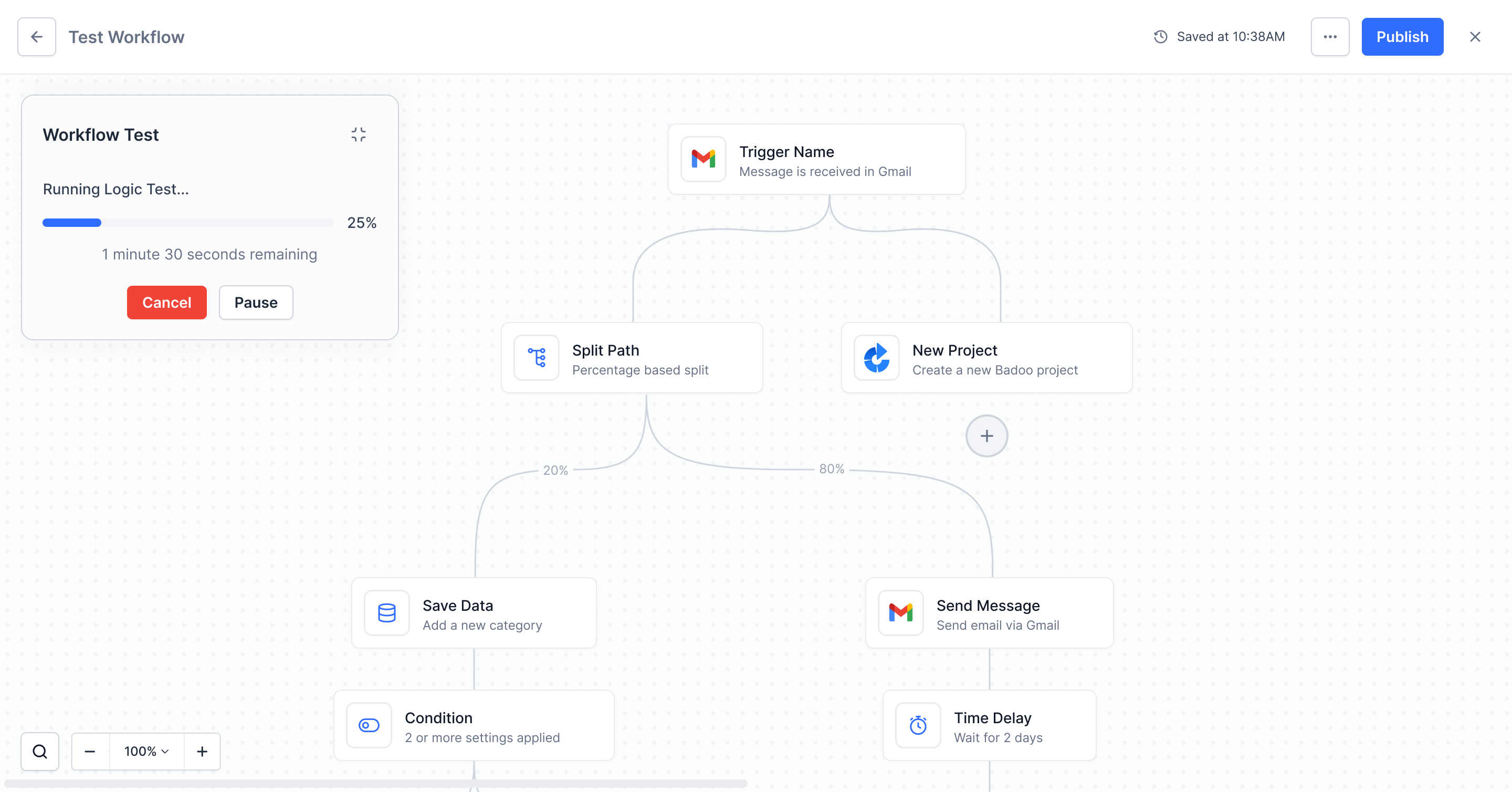Zoom in with the plus button

tap(202, 751)
